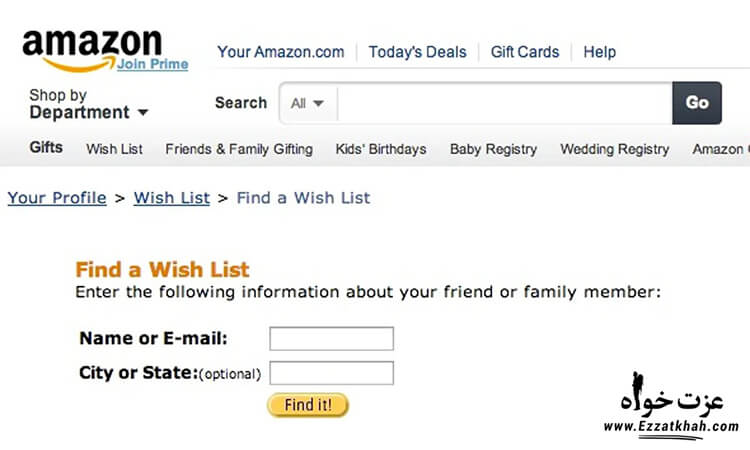Screen dimensions: 750x450
Task: Open Wedding Registry
Action: pos(614,149)
